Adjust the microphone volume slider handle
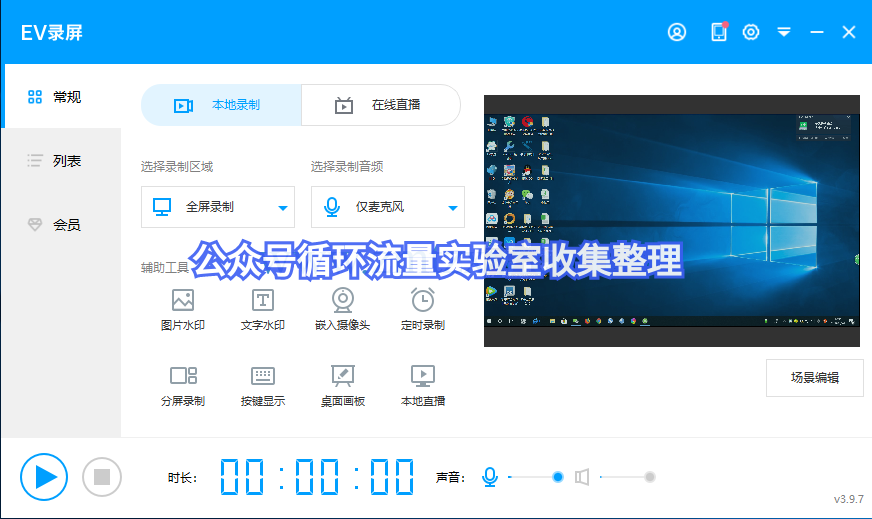Image resolution: width=872 pixels, height=519 pixels. pos(558,477)
